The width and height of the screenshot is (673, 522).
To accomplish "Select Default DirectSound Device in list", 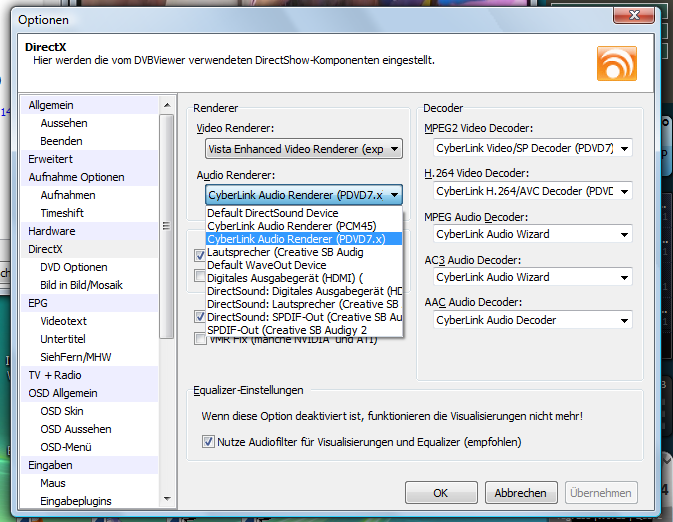I will tap(304, 213).
